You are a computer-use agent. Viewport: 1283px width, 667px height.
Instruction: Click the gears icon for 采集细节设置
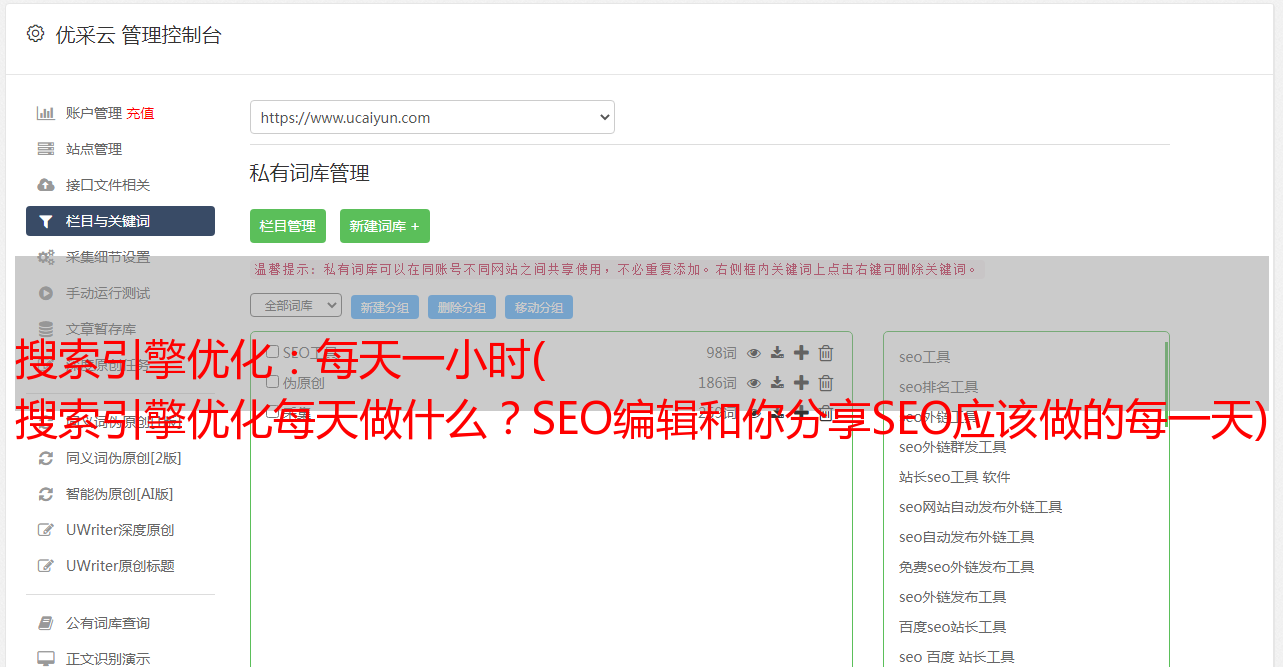point(46,257)
